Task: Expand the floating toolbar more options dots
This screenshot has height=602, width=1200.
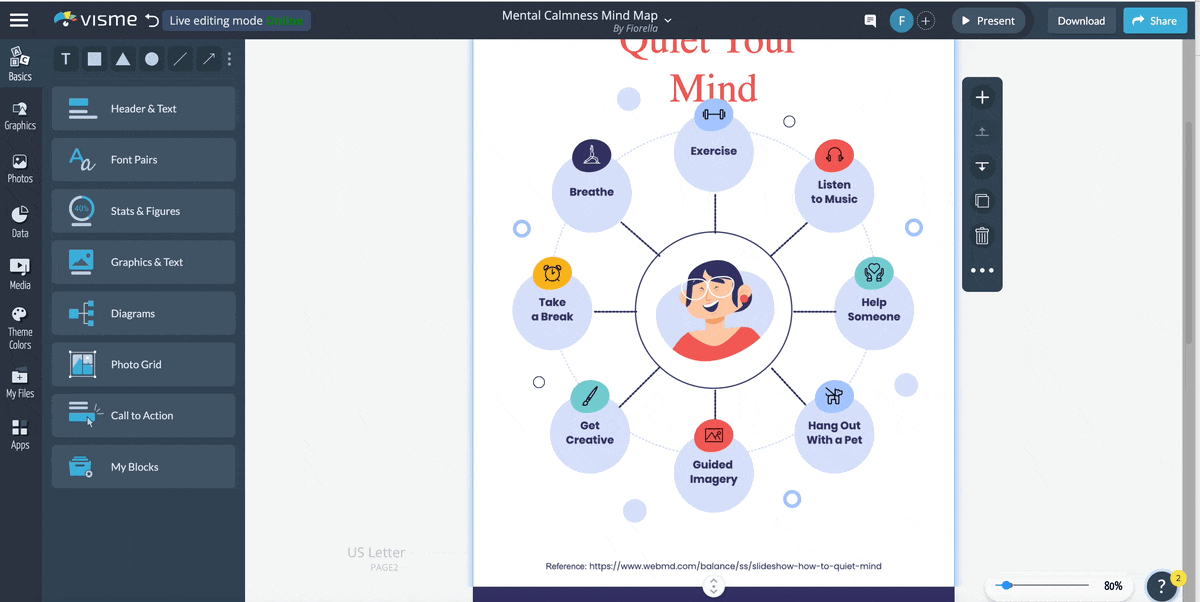Action: tap(981, 270)
